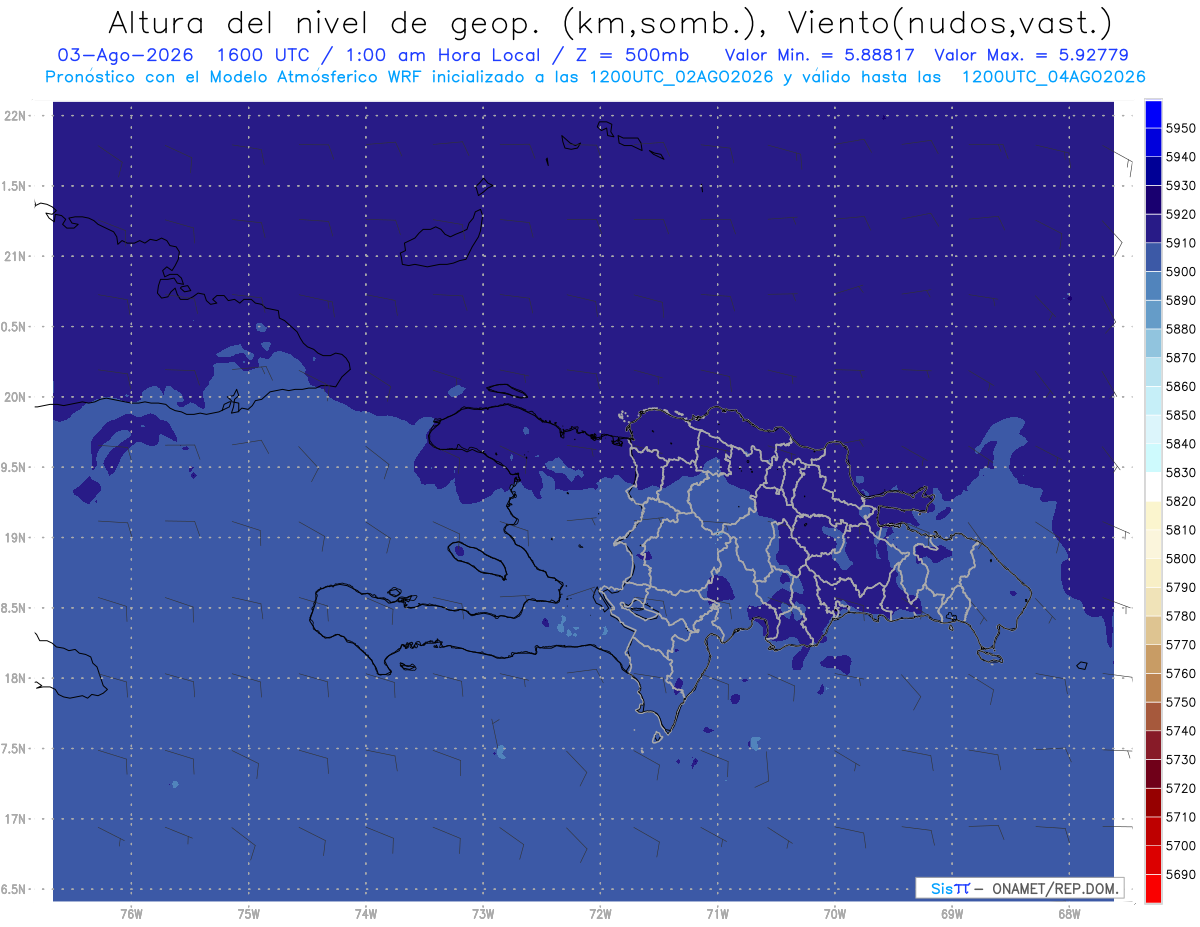1200x927 pixels.
Task: Click the legend swatch between 5920 and 5910
Action: click(x=1153, y=229)
